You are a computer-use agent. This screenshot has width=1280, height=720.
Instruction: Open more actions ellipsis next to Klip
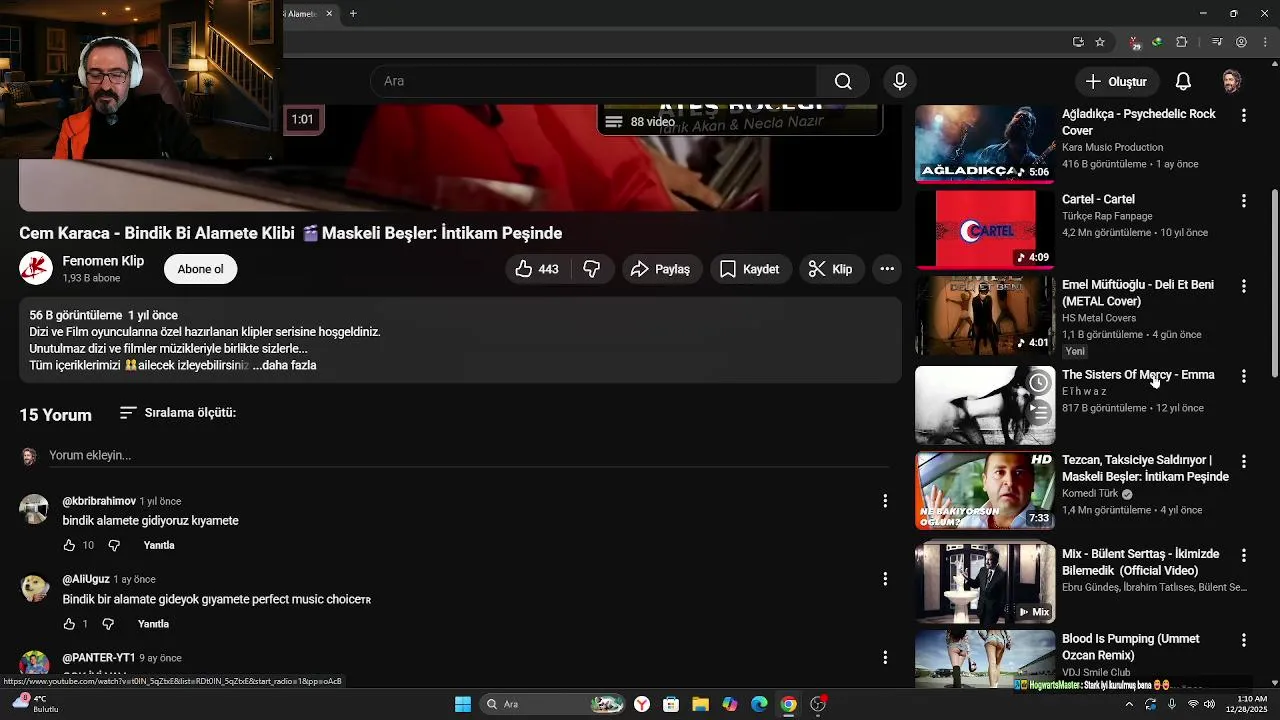click(887, 269)
